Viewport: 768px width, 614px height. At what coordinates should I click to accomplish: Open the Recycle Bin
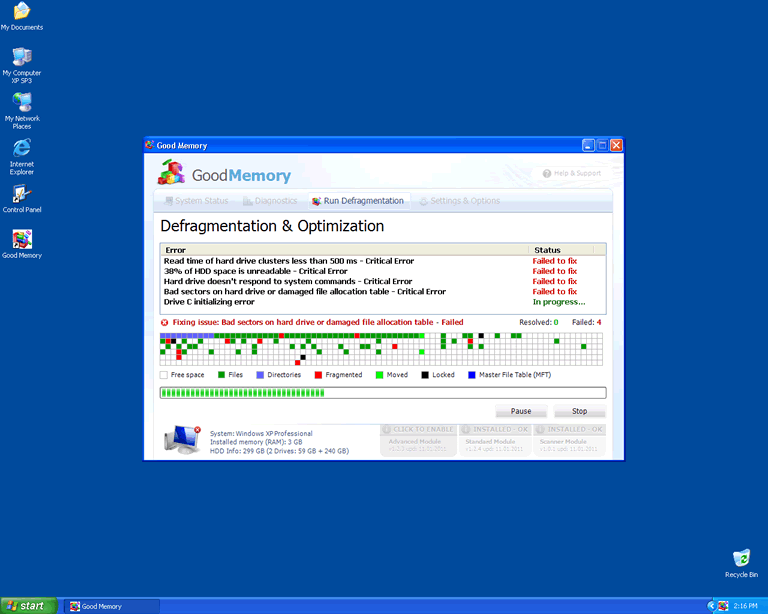(741, 558)
